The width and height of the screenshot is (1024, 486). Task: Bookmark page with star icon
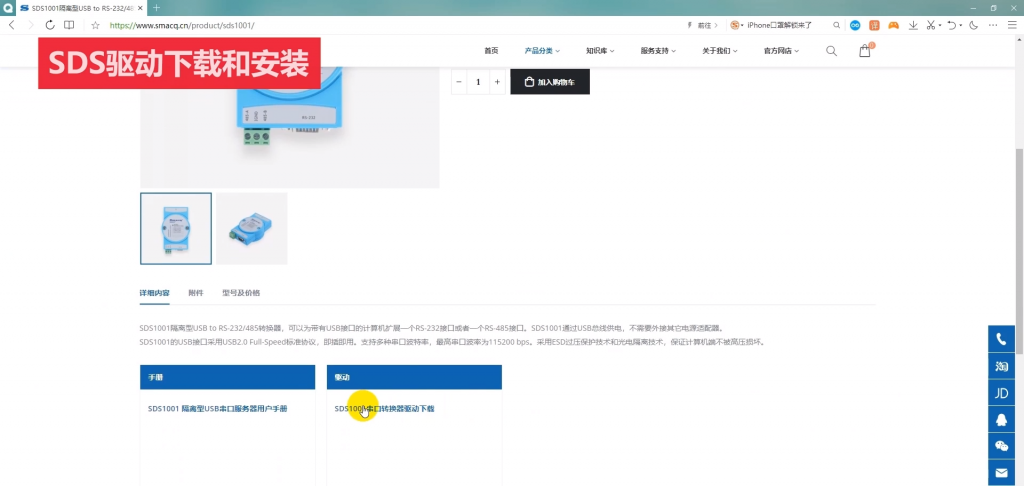click(95, 25)
